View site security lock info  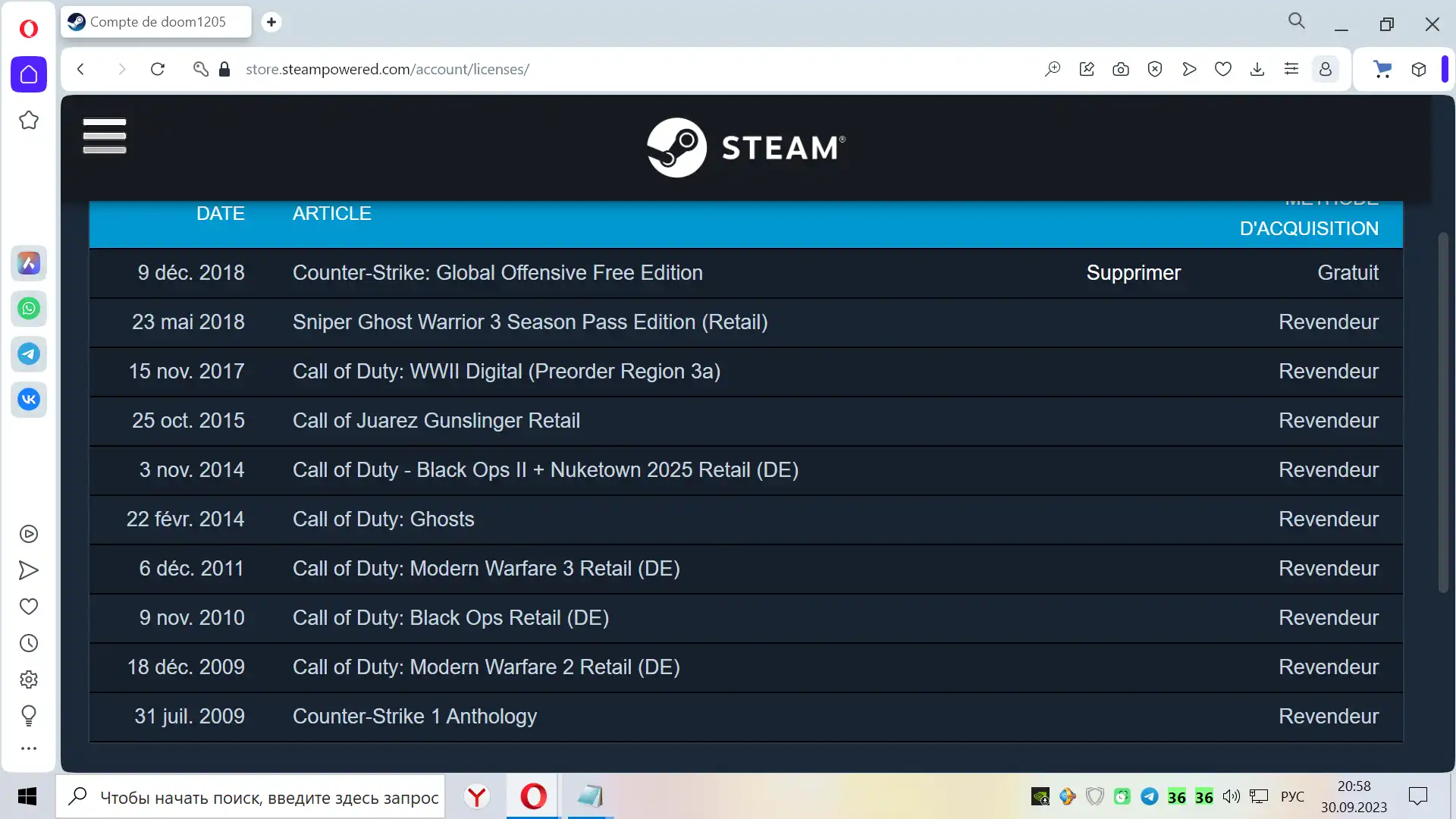click(x=224, y=69)
